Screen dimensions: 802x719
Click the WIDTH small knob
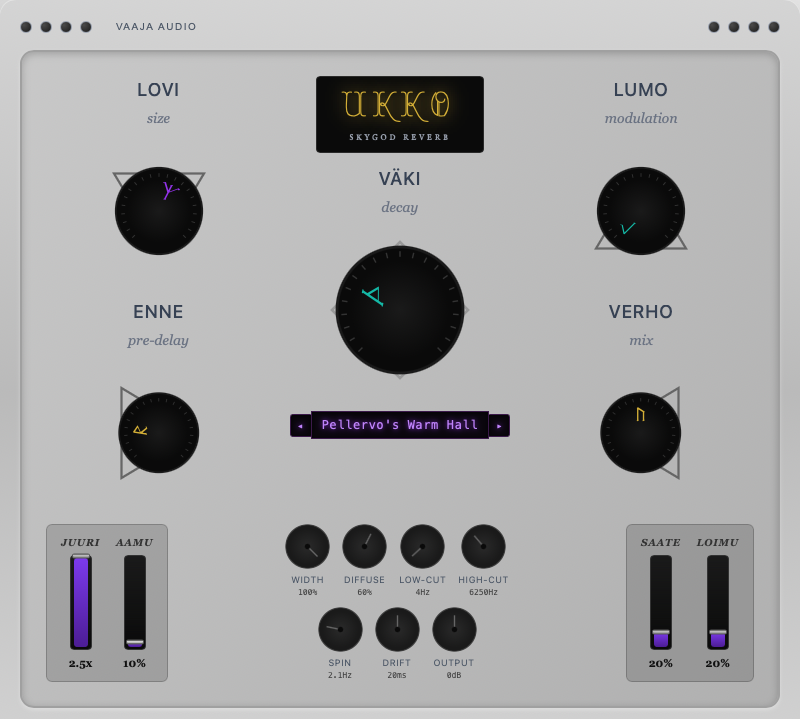tap(307, 546)
